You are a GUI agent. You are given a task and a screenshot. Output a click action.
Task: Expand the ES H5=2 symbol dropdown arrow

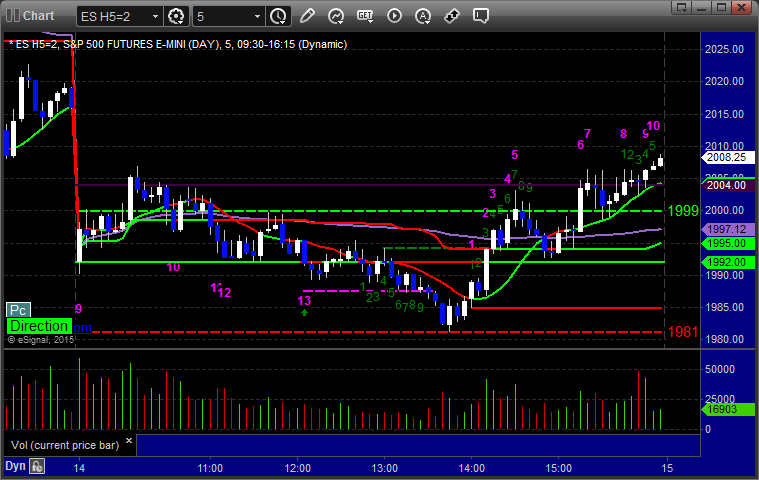[155, 16]
